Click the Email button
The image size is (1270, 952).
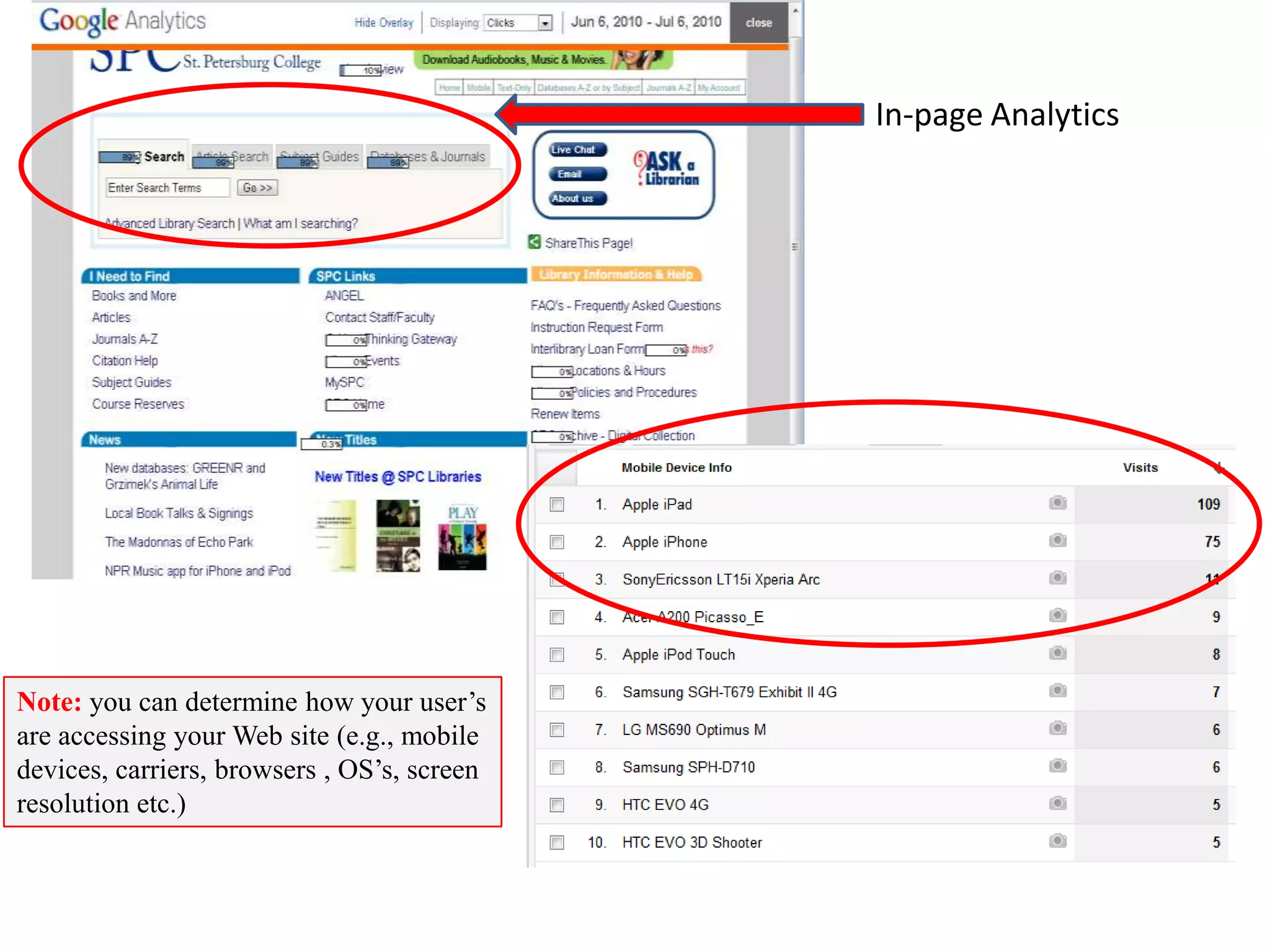pyautogui.click(x=577, y=174)
